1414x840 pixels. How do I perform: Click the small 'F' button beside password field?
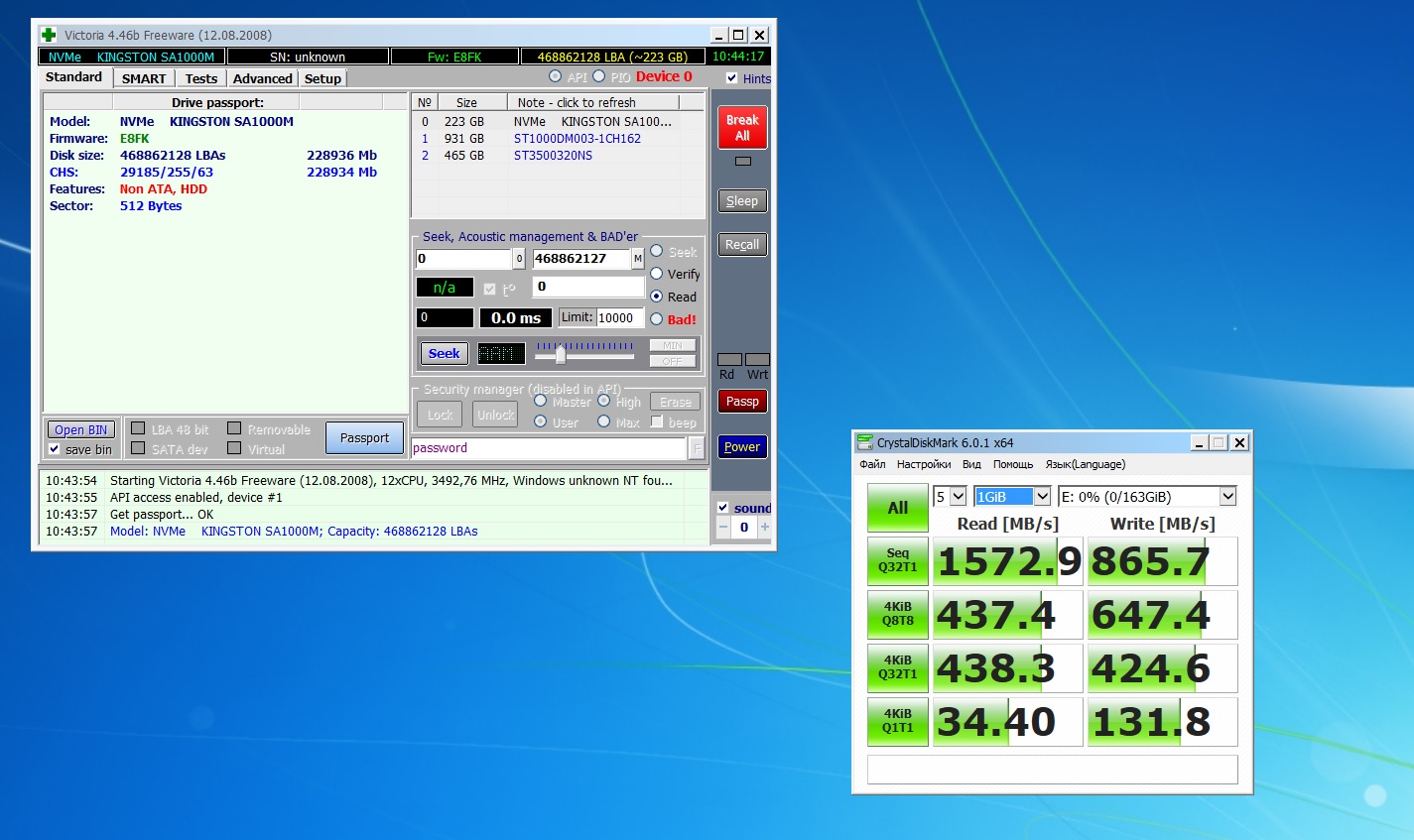pyautogui.click(x=698, y=448)
